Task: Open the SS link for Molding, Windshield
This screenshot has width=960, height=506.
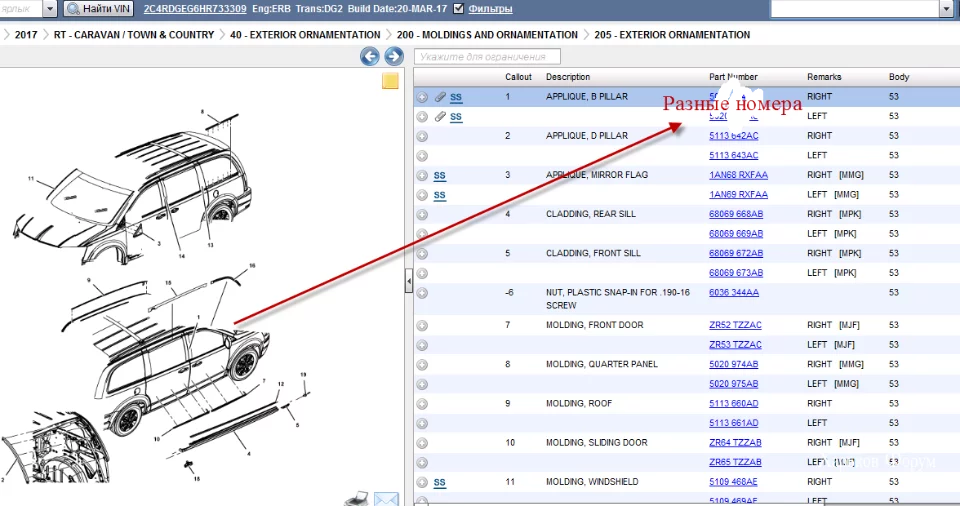Action: point(439,483)
